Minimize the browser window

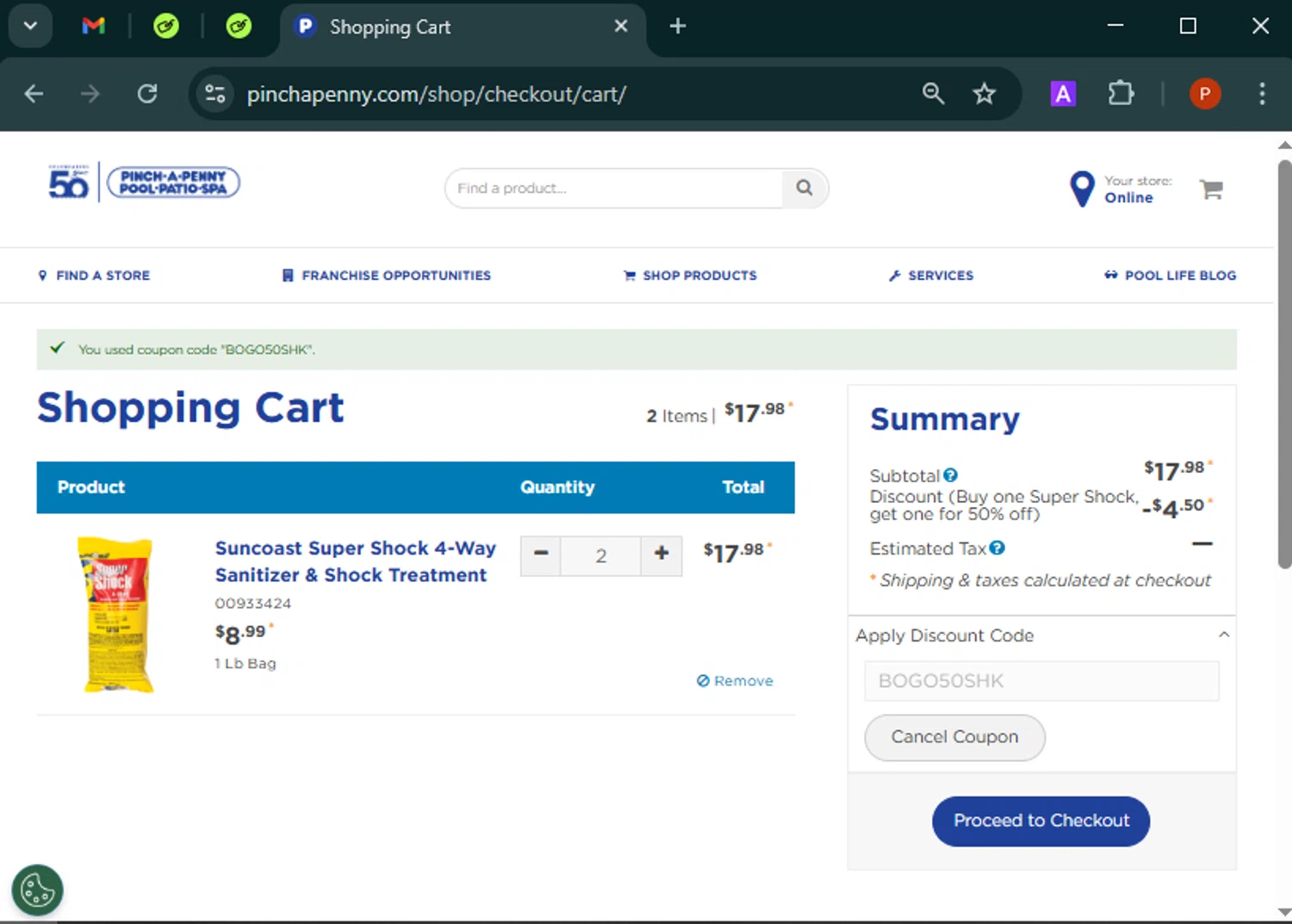[1115, 26]
